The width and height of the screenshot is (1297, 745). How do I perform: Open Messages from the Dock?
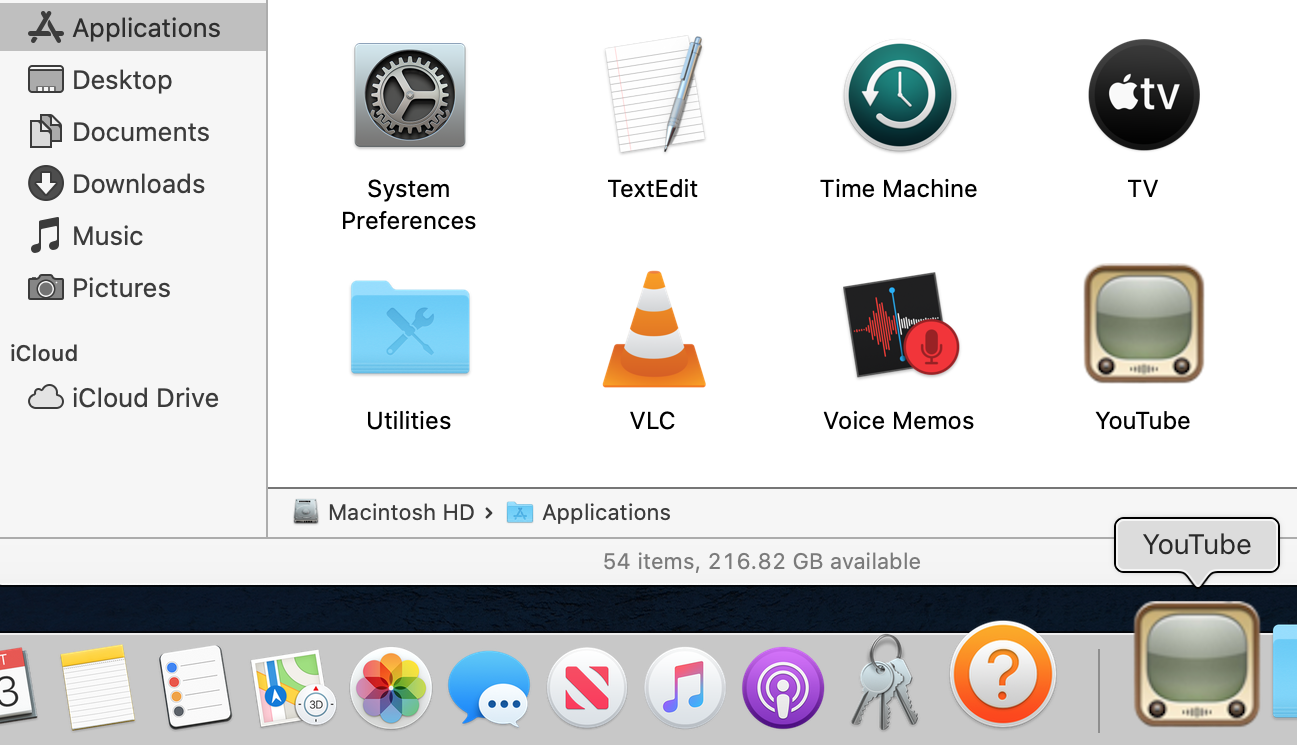point(489,689)
